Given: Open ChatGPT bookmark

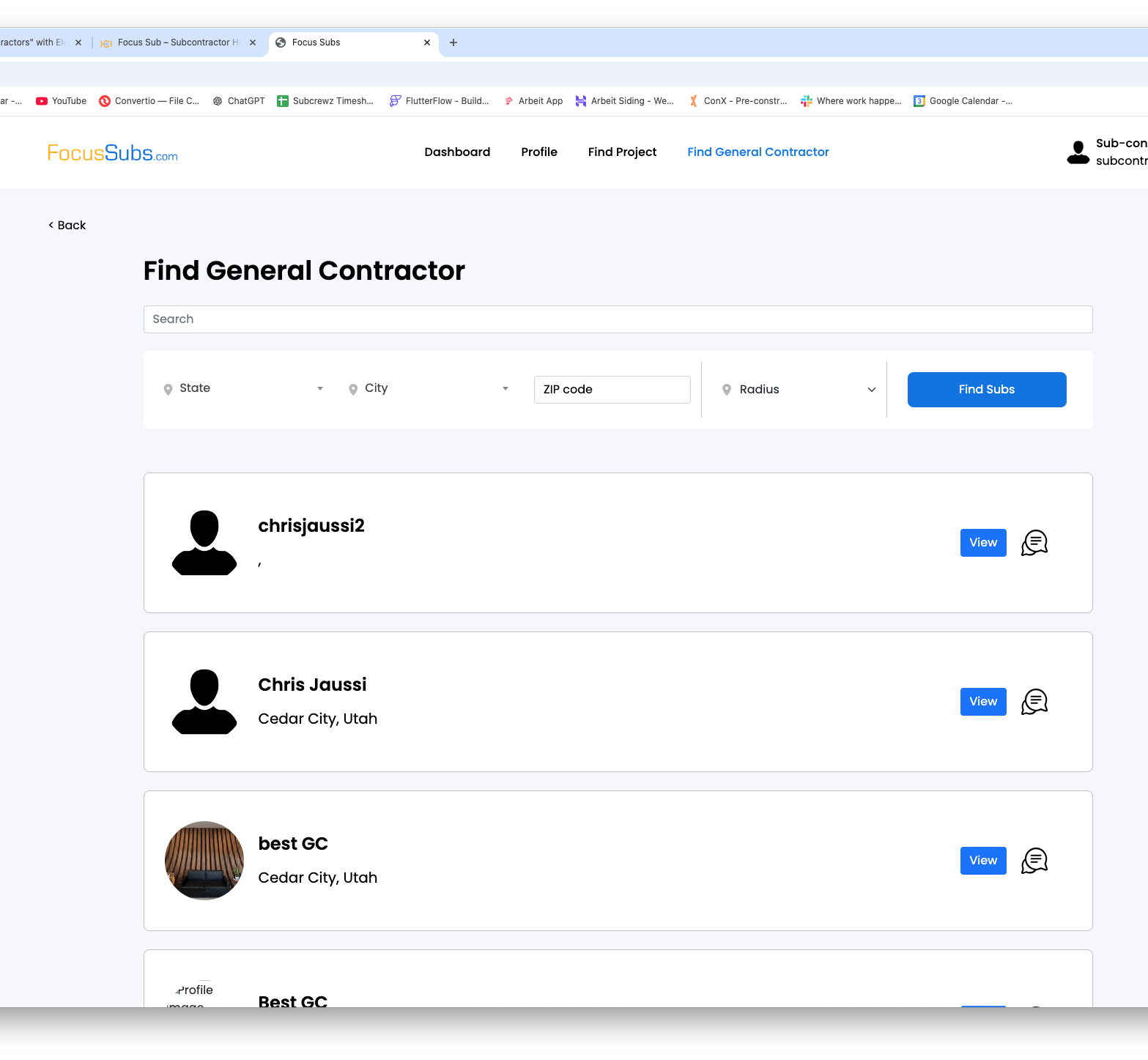Looking at the screenshot, I should tap(239, 101).
